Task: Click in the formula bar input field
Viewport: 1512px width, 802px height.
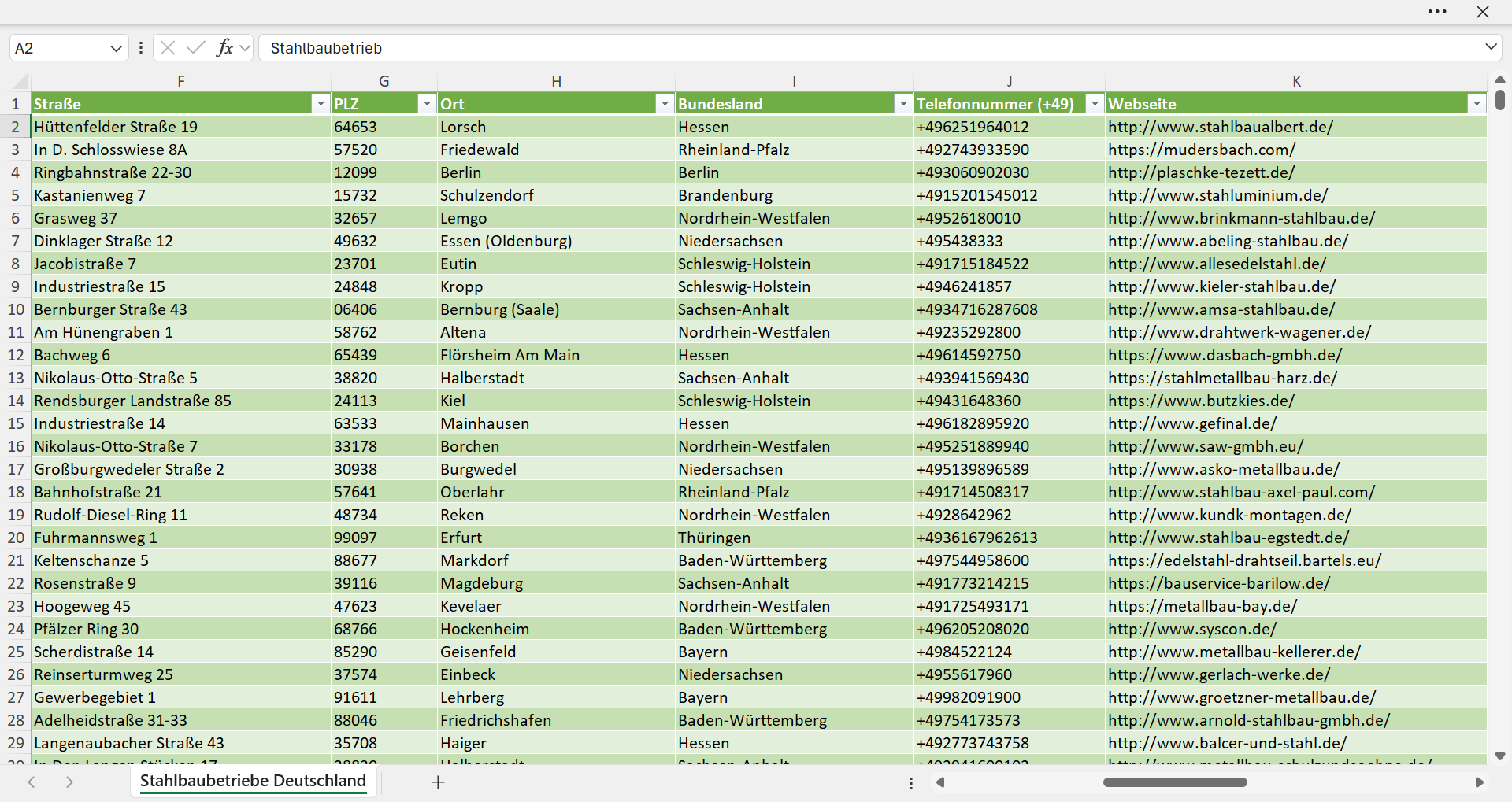Action: point(870,48)
